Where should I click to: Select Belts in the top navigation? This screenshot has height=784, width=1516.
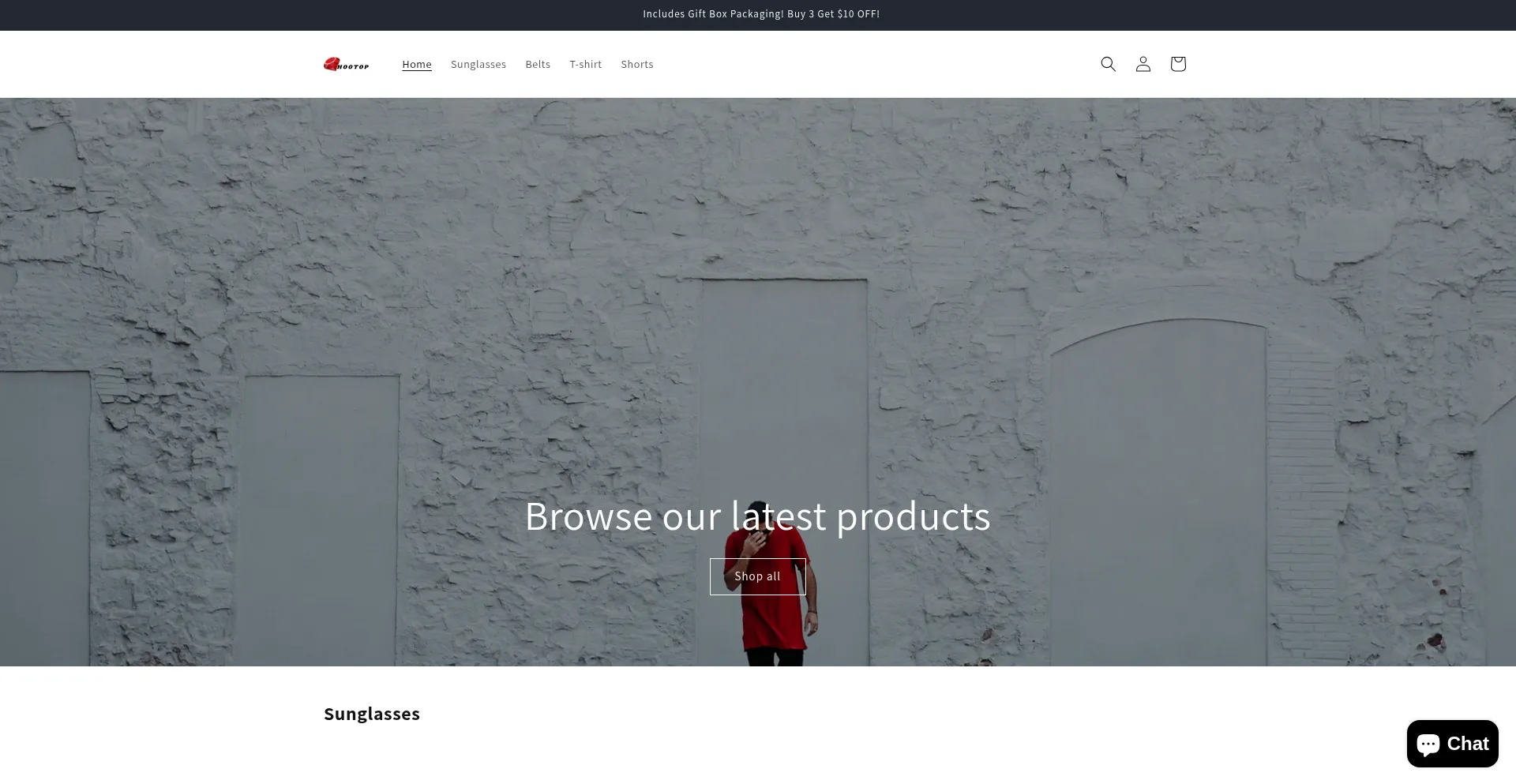click(537, 64)
